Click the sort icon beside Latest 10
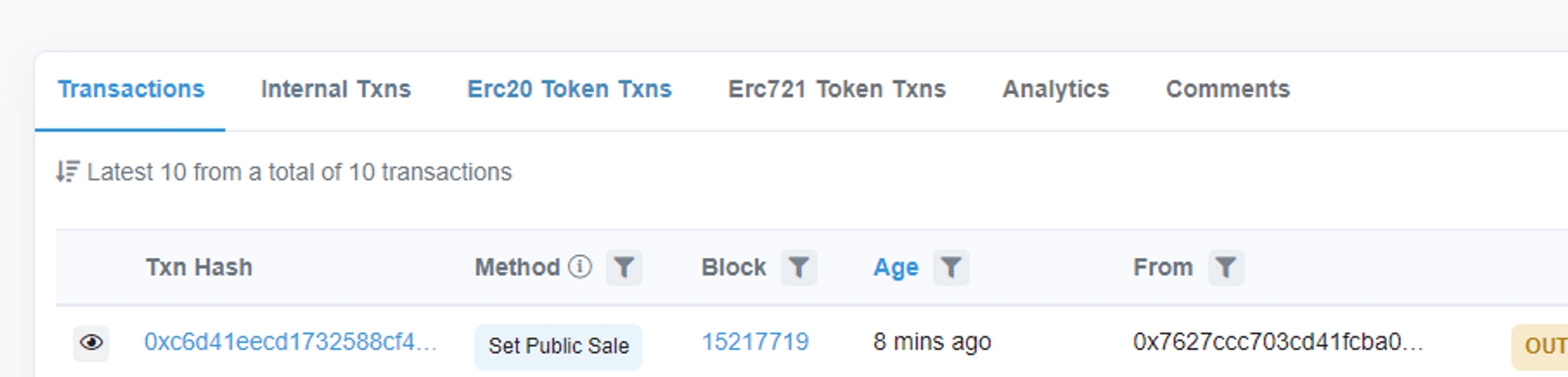Image resolution: width=1568 pixels, height=377 pixels. 67,172
